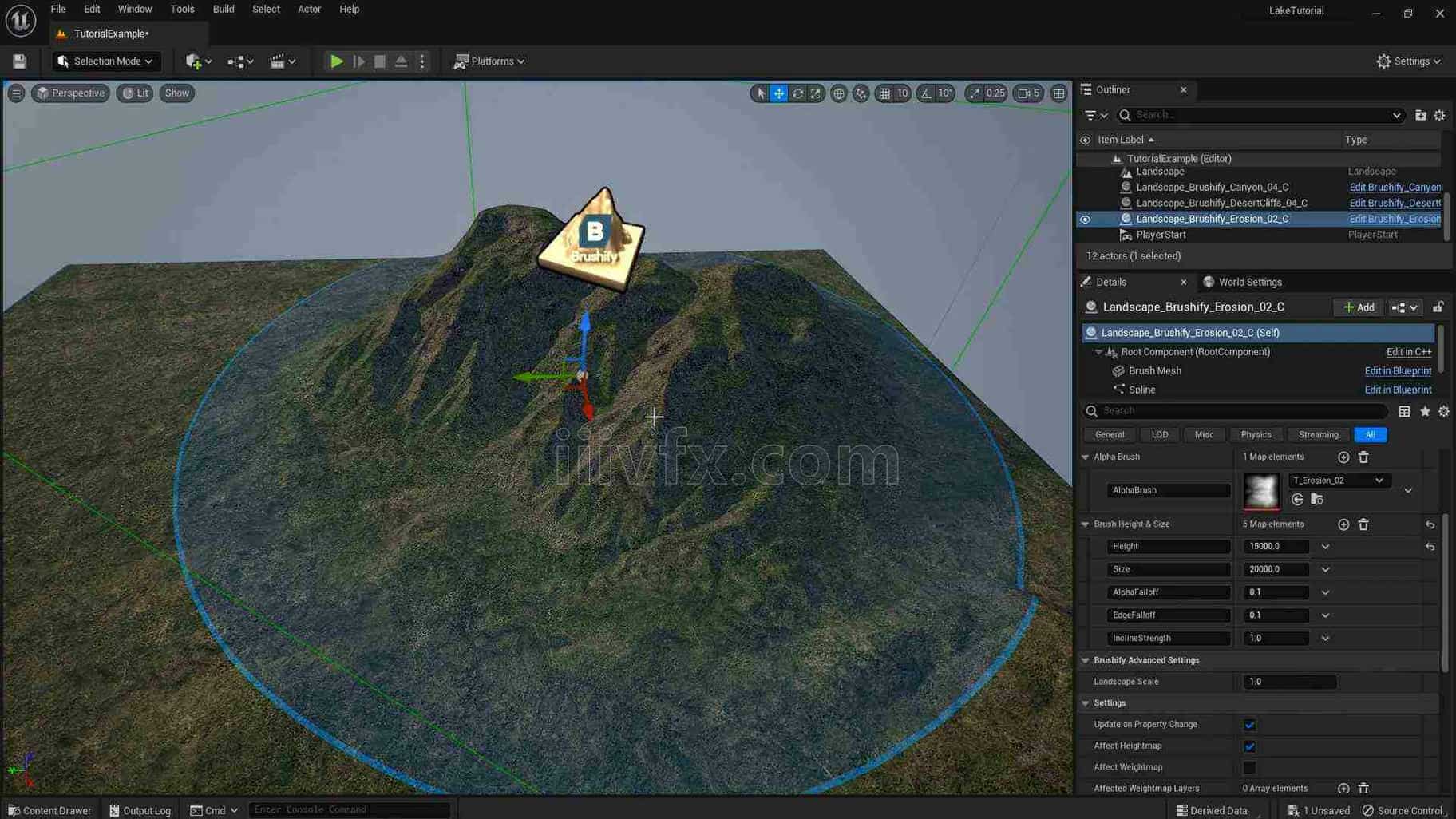
Task: Select the General details filter
Action: 1109,435
